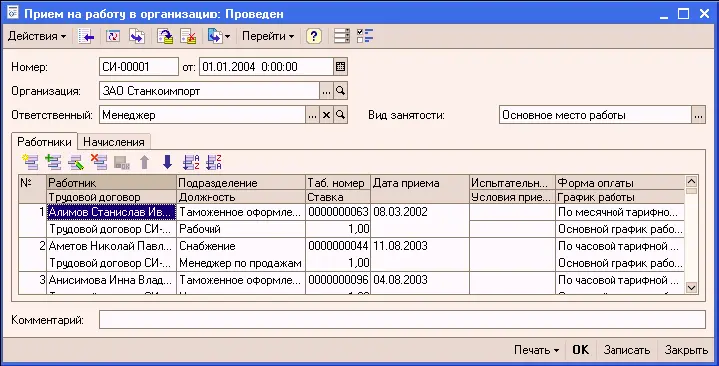Open the create-based-on dropdown arrow
This screenshot has height=366, width=719.
click(227, 36)
